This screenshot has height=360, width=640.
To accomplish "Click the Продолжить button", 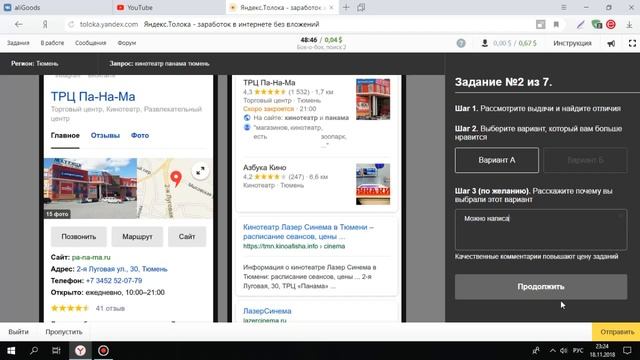I will [541, 287].
